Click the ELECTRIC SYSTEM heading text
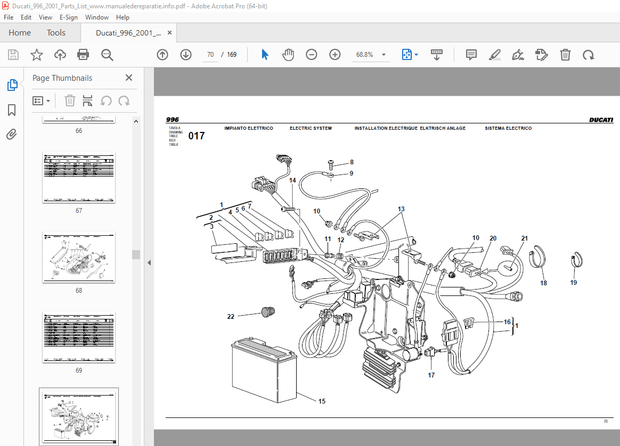 pyautogui.click(x=311, y=128)
